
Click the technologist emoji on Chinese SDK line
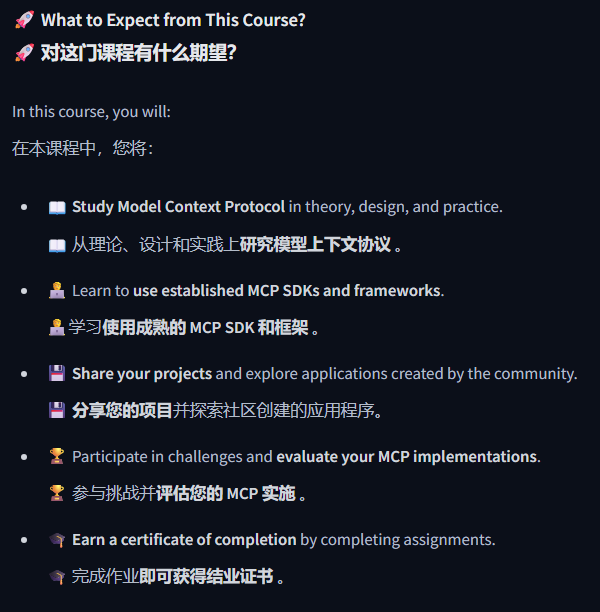(57, 327)
